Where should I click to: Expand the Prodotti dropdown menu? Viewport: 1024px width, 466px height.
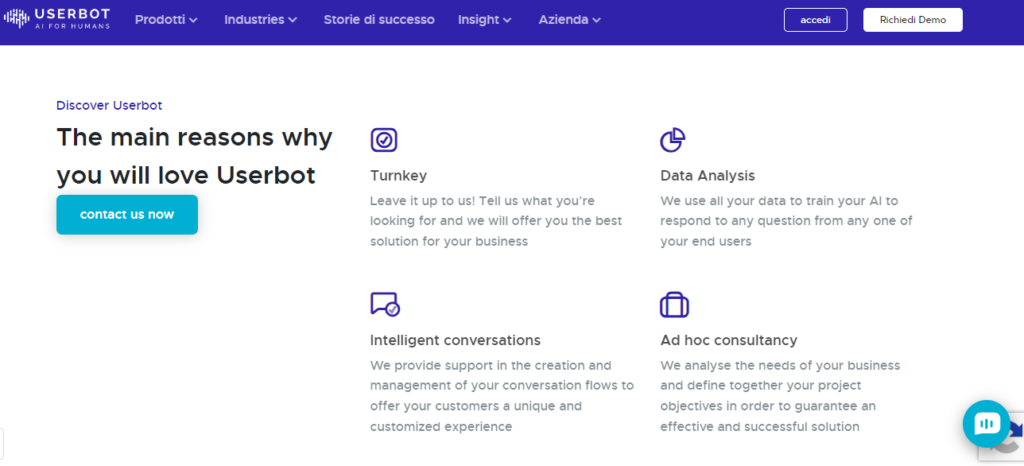click(x=166, y=20)
